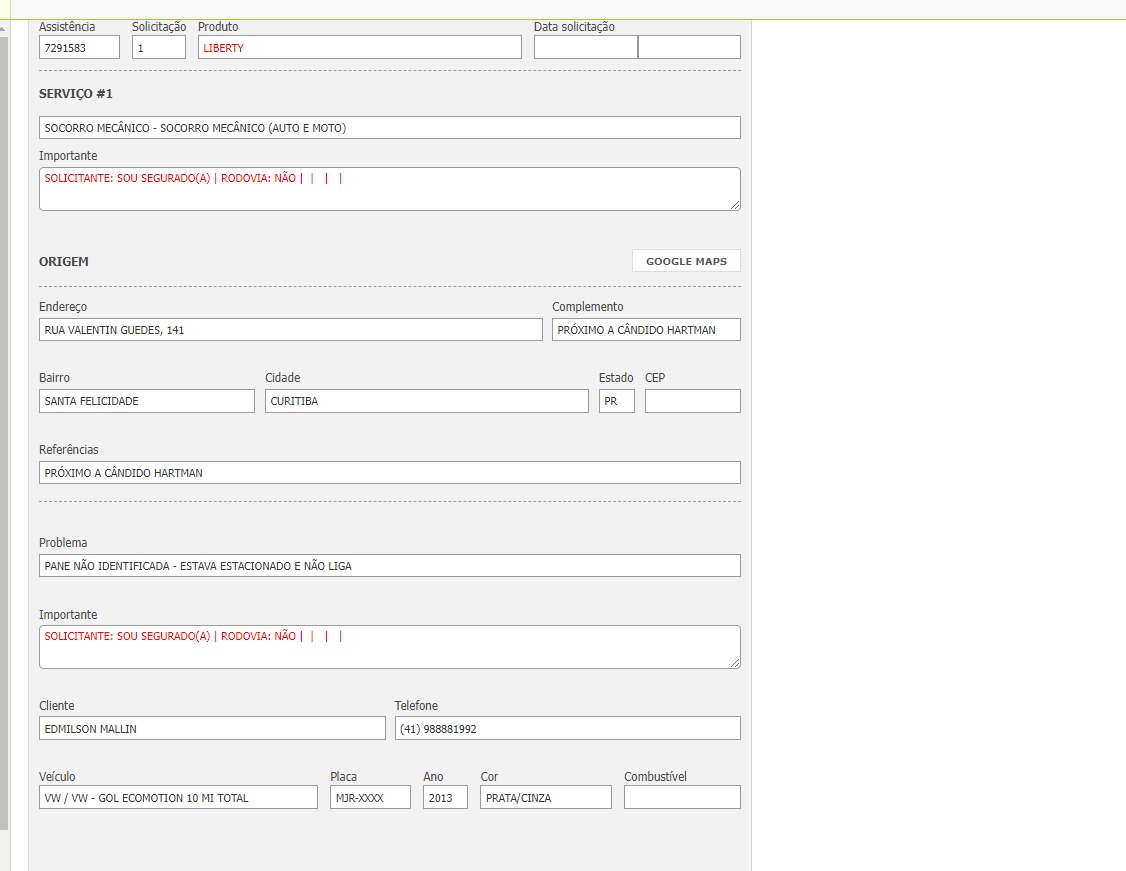Click the Veículo field Gol Ecomotion
Screen dimensions: 1126x871
coord(178,797)
